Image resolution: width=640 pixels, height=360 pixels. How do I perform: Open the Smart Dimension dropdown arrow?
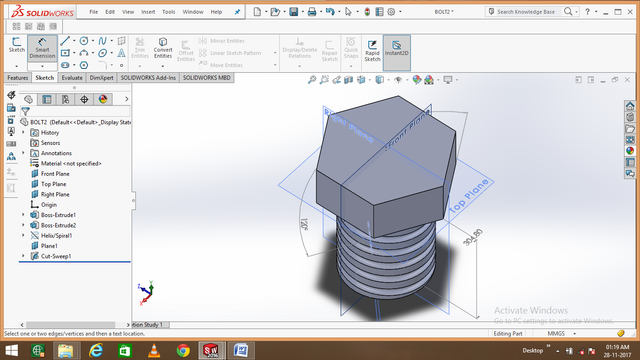point(42,66)
